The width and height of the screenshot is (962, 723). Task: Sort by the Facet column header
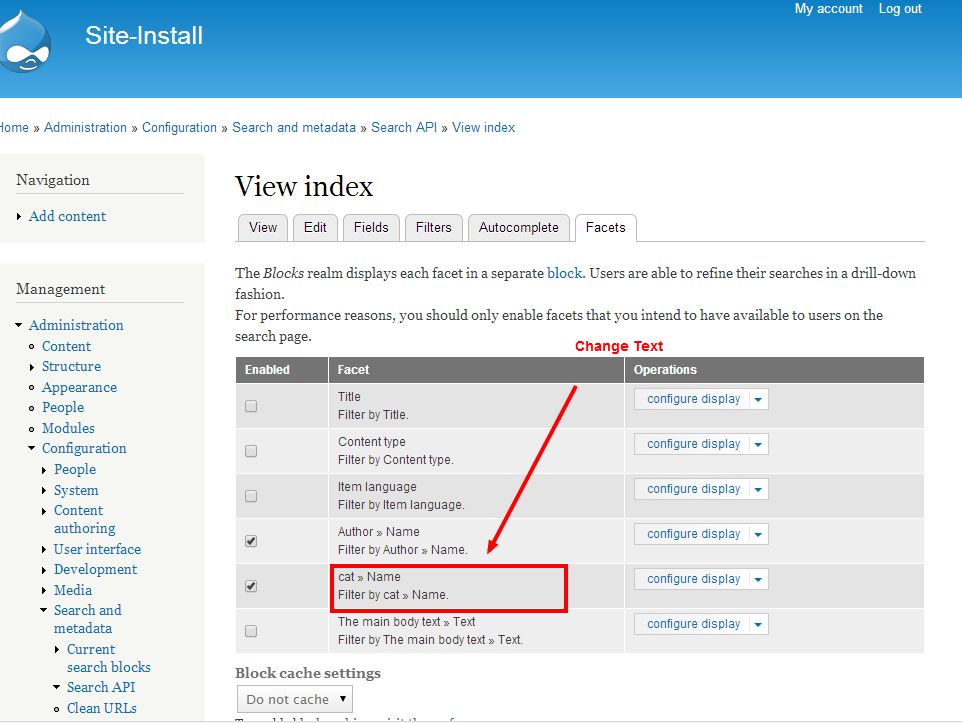(353, 369)
